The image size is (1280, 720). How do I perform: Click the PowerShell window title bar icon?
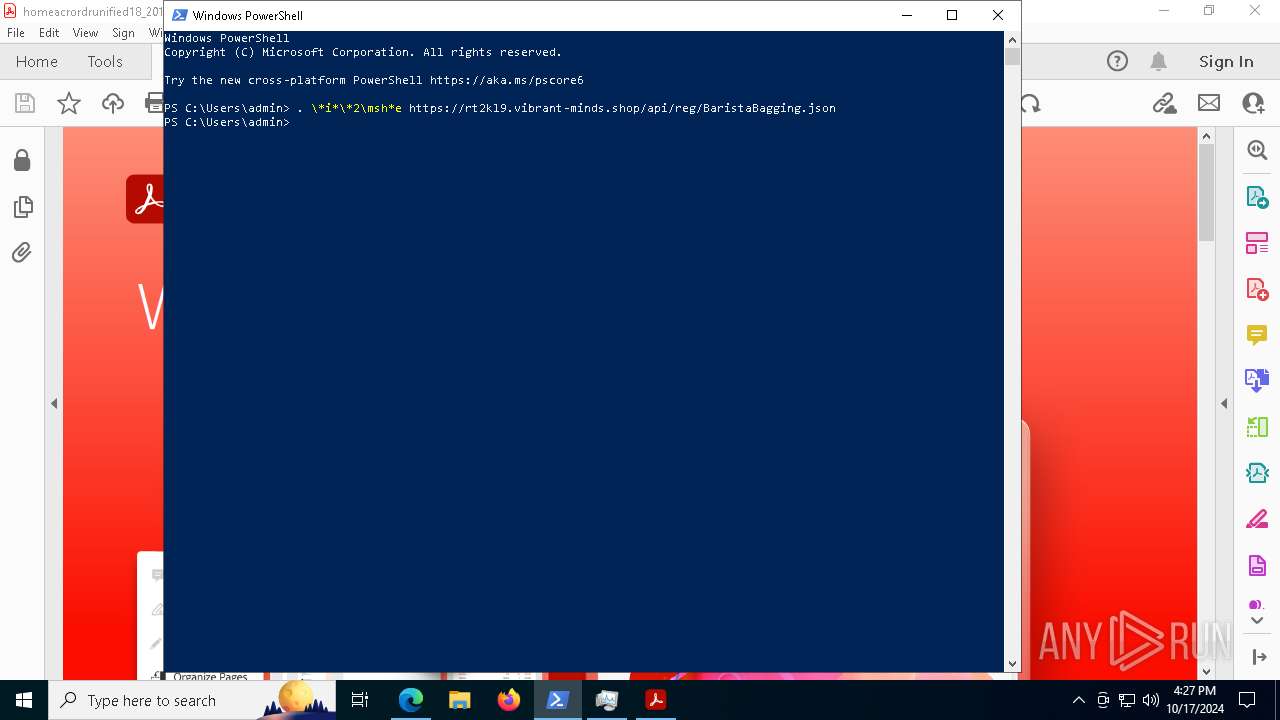[180, 15]
